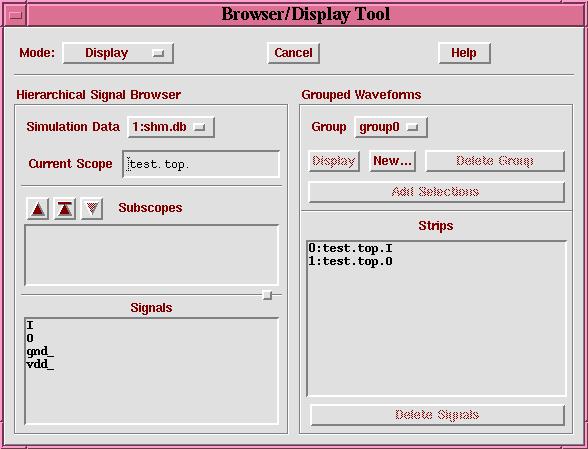Screen dimensions: 588x449
Task: Go up one scope with the up arrow
Action: (x=38, y=209)
